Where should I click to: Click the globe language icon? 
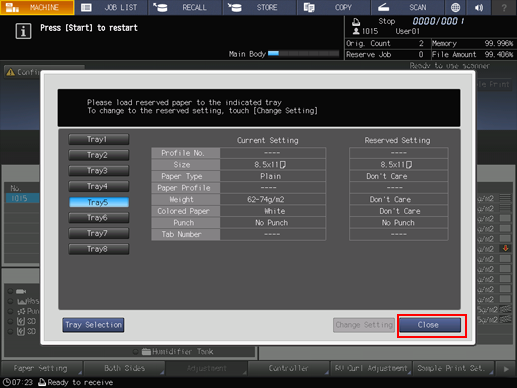tap(455, 7)
